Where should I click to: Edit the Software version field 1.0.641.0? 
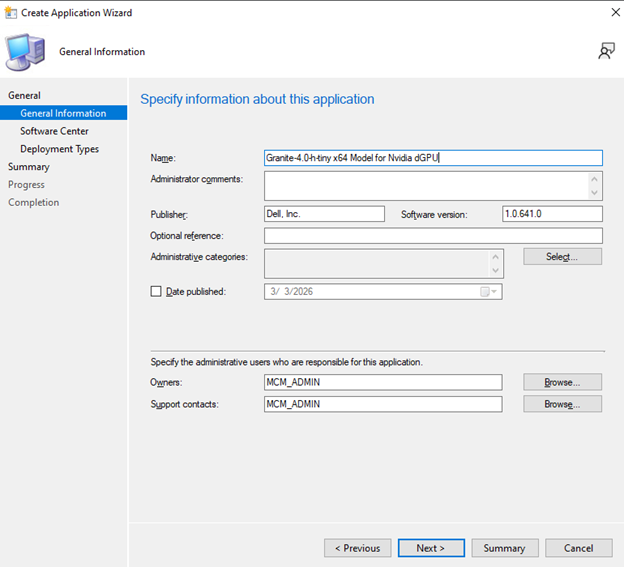coord(552,214)
